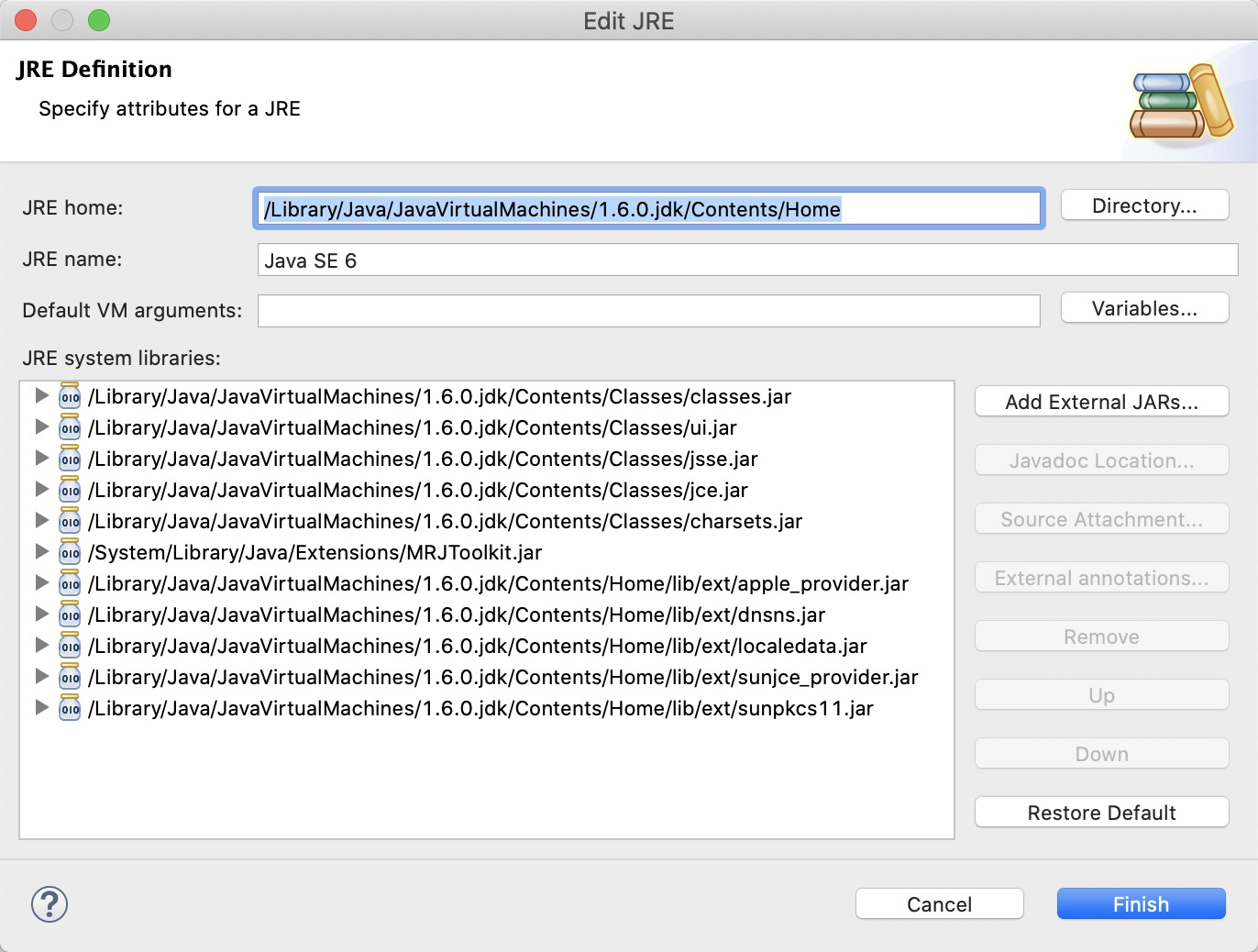Expand the classes.jar library entry
This screenshot has width=1258, height=952.
coord(41,395)
